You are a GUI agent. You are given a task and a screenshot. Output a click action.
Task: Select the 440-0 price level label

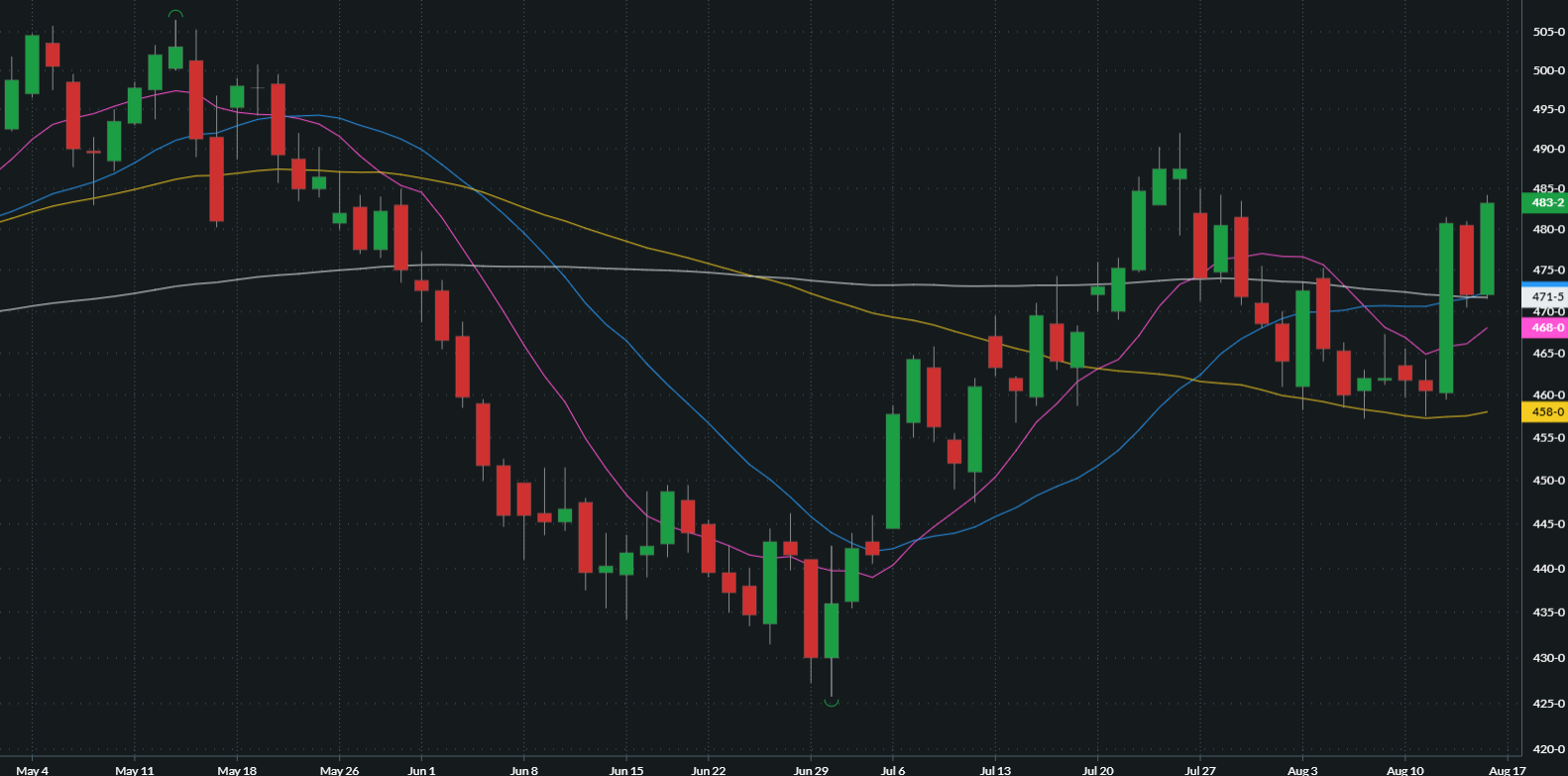[x=1548, y=569]
